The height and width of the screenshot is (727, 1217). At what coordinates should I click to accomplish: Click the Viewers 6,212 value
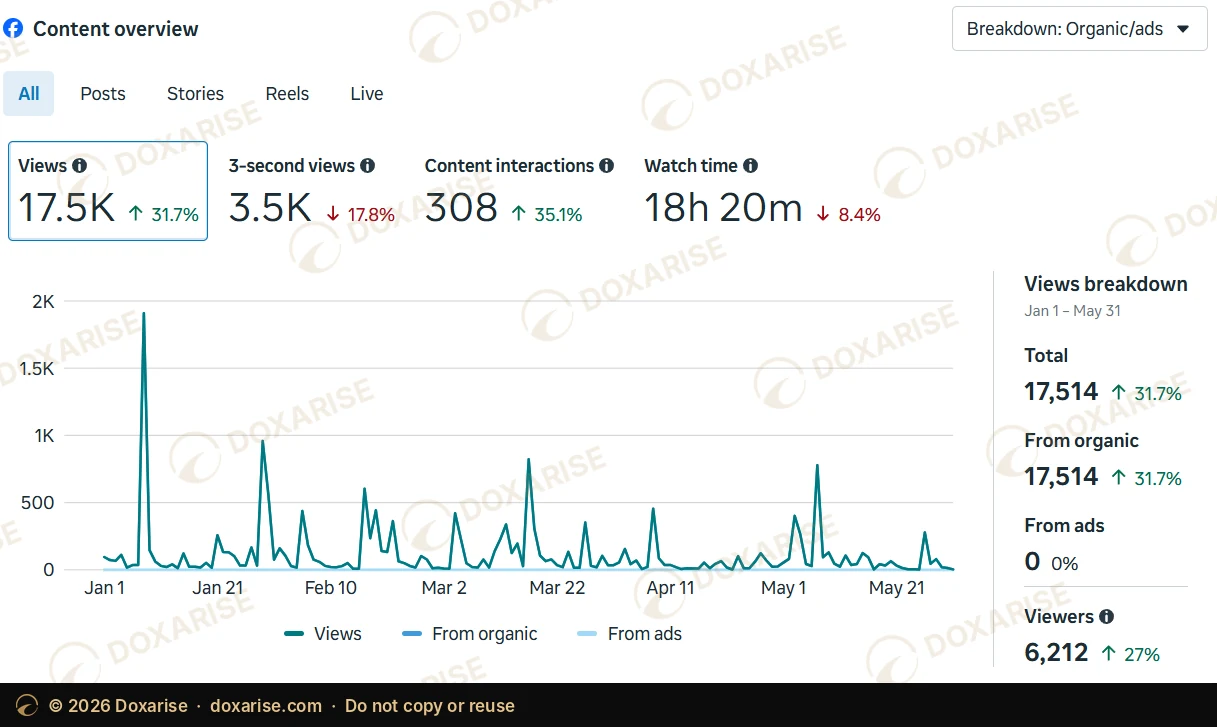coord(1056,653)
